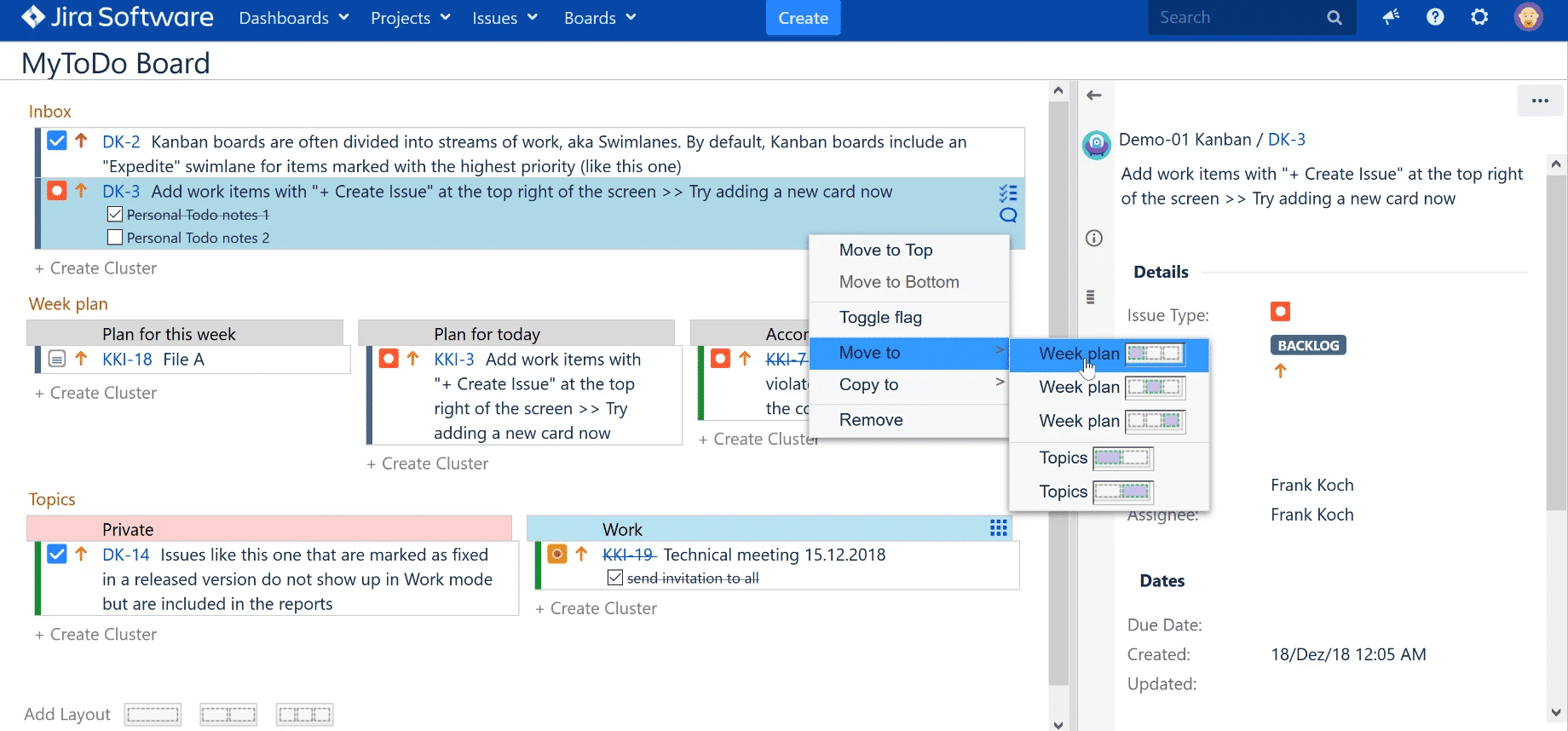The width and height of the screenshot is (1568, 731).
Task: Click the issue type icon in Details section
Action: click(x=1280, y=312)
